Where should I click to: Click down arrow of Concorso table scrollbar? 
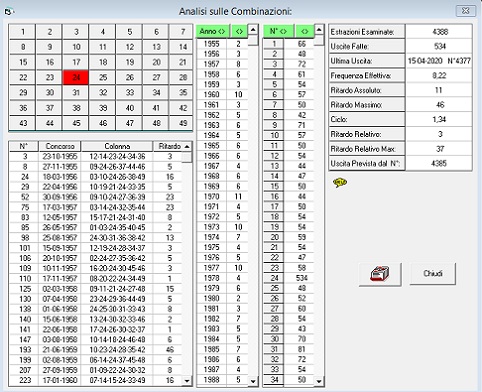[x=187, y=380]
